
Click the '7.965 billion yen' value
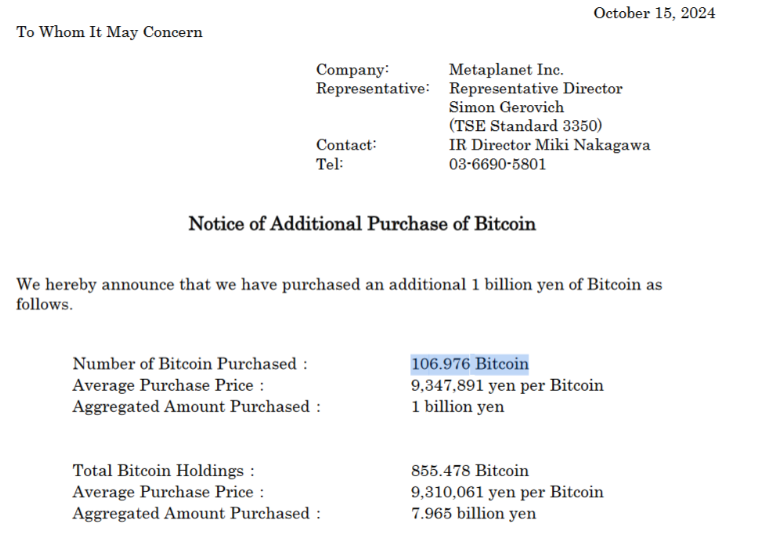[473, 513]
